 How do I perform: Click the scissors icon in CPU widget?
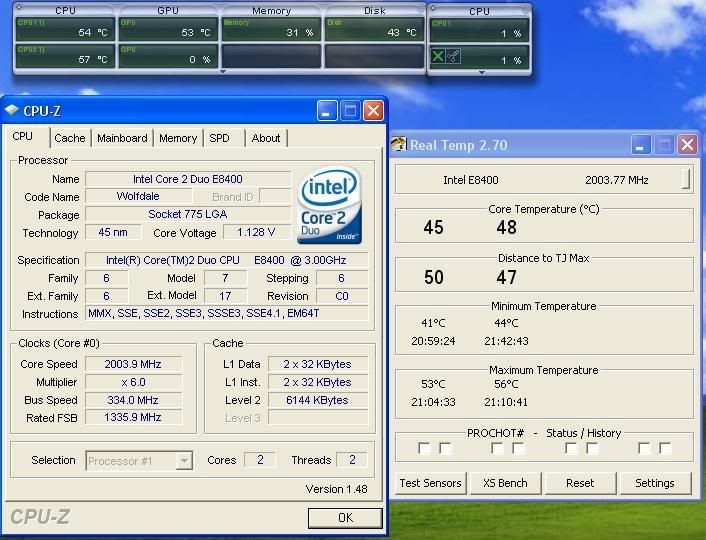453,56
